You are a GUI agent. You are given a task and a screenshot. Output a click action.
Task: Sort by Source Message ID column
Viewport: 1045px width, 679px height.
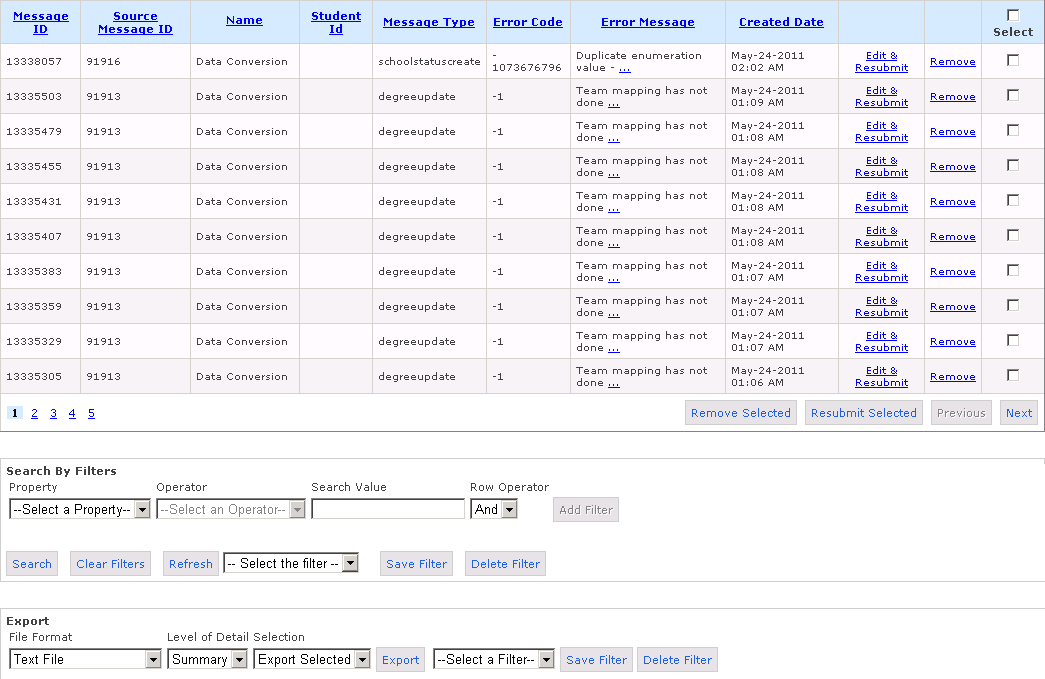(x=135, y=23)
